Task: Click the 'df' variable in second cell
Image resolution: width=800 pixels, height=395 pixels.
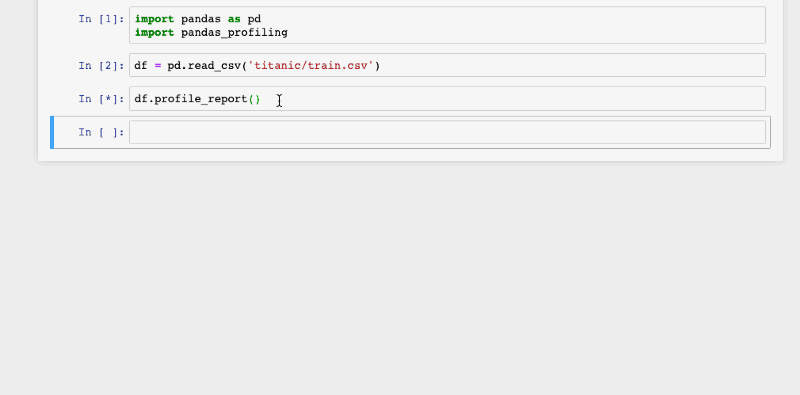Action: [x=141, y=66]
